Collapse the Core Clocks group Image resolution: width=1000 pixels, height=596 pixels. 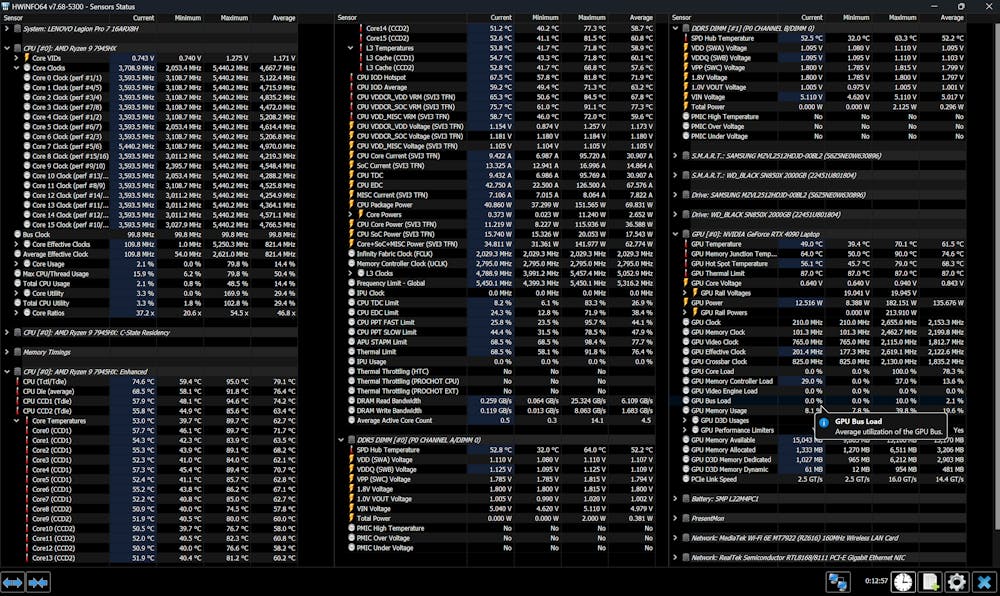tap(17, 68)
